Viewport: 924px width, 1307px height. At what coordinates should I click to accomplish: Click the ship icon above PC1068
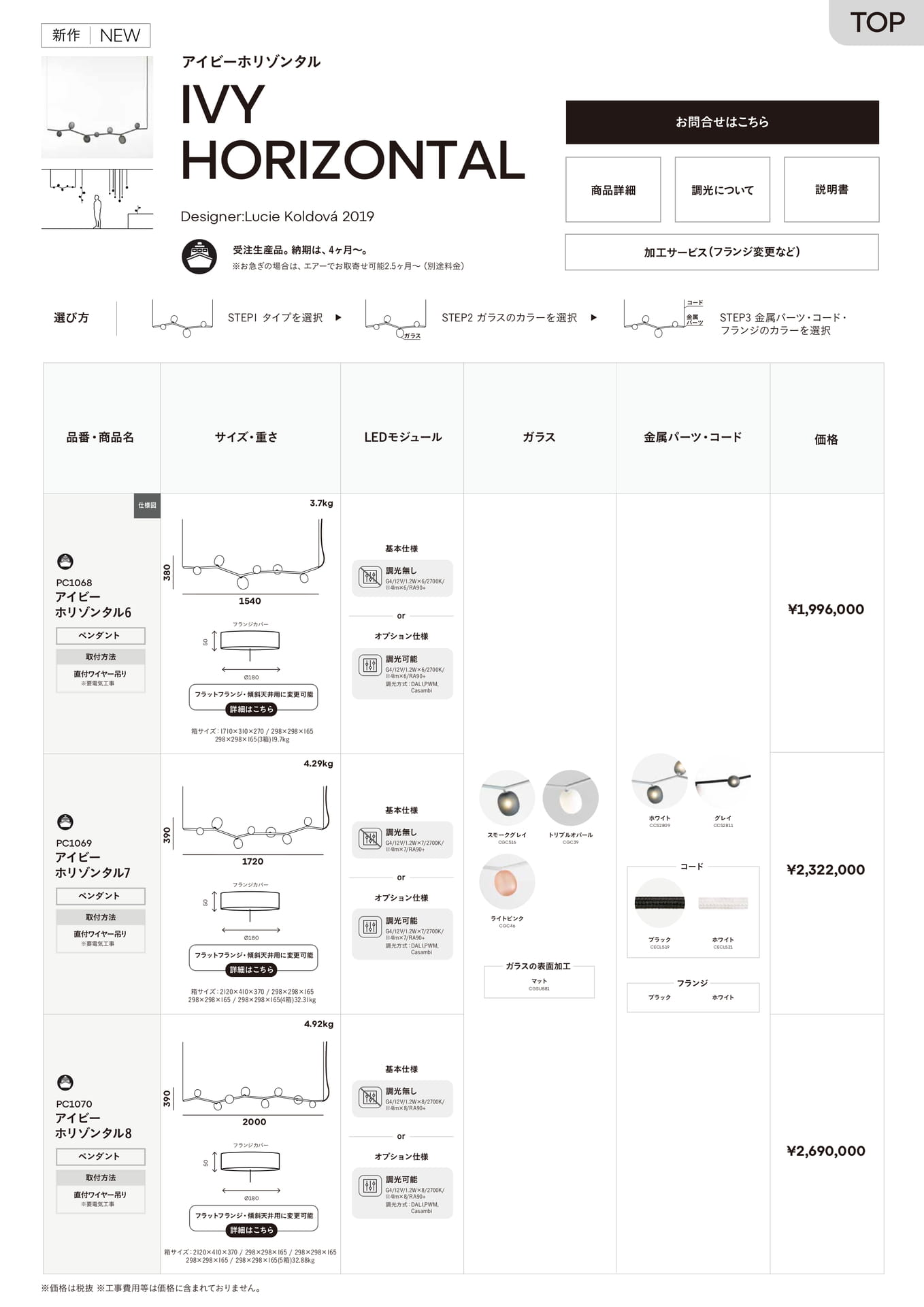click(x=65, y=562)
